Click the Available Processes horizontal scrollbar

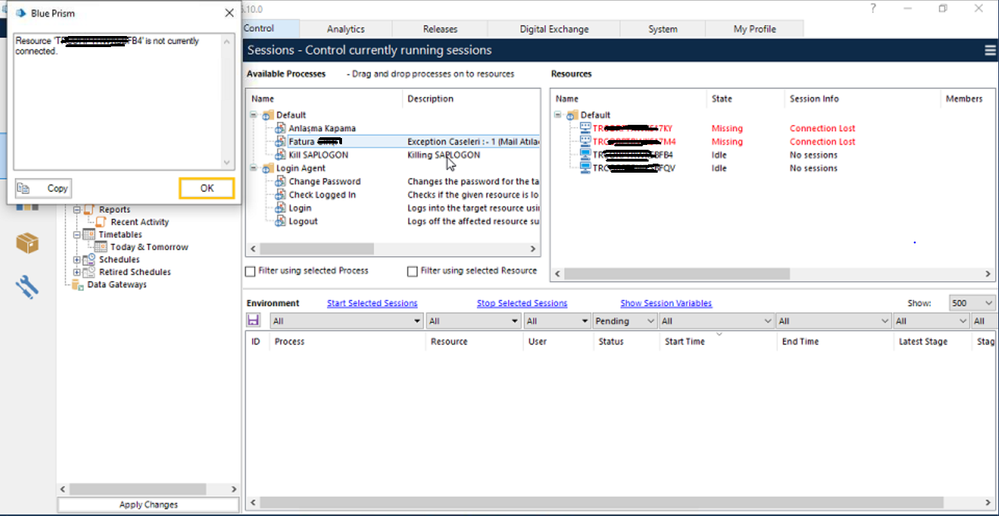click(393, 248)
